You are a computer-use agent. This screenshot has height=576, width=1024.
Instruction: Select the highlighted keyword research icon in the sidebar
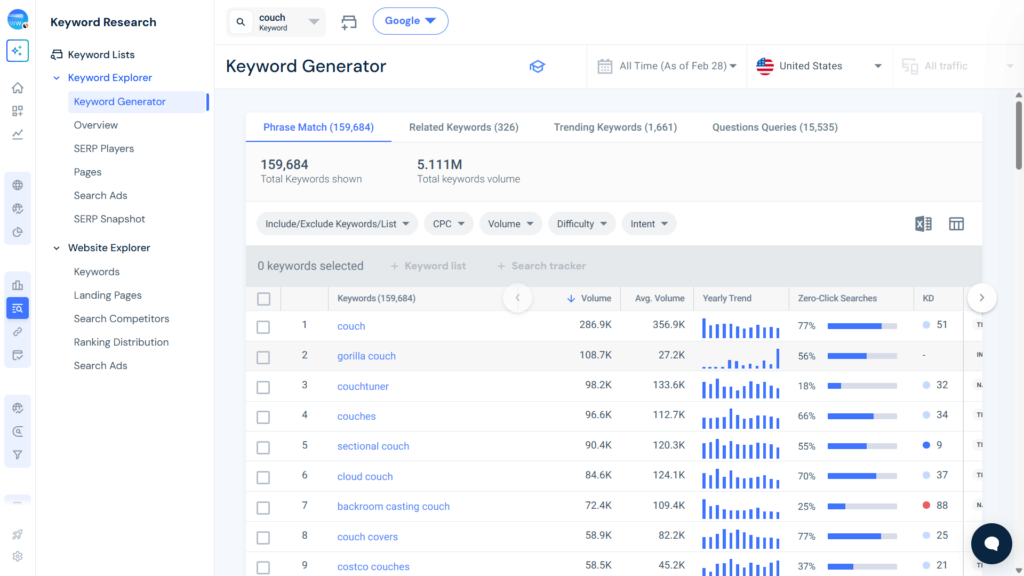18,308
